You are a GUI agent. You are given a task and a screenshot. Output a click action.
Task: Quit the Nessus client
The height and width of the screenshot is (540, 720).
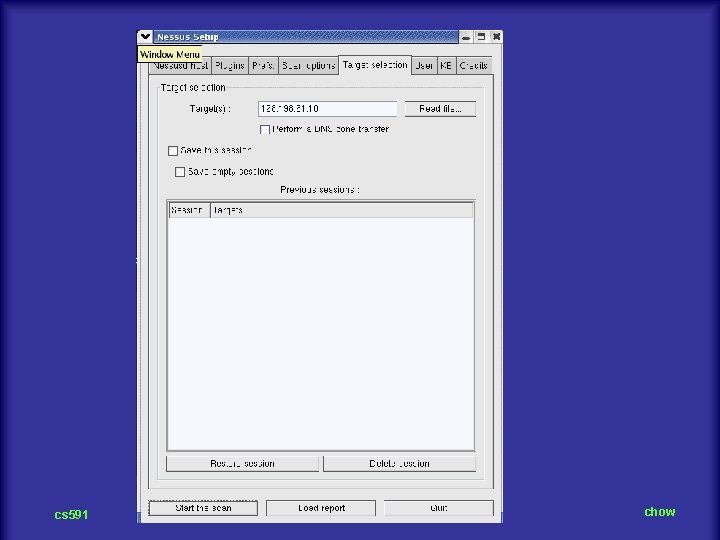439,508
